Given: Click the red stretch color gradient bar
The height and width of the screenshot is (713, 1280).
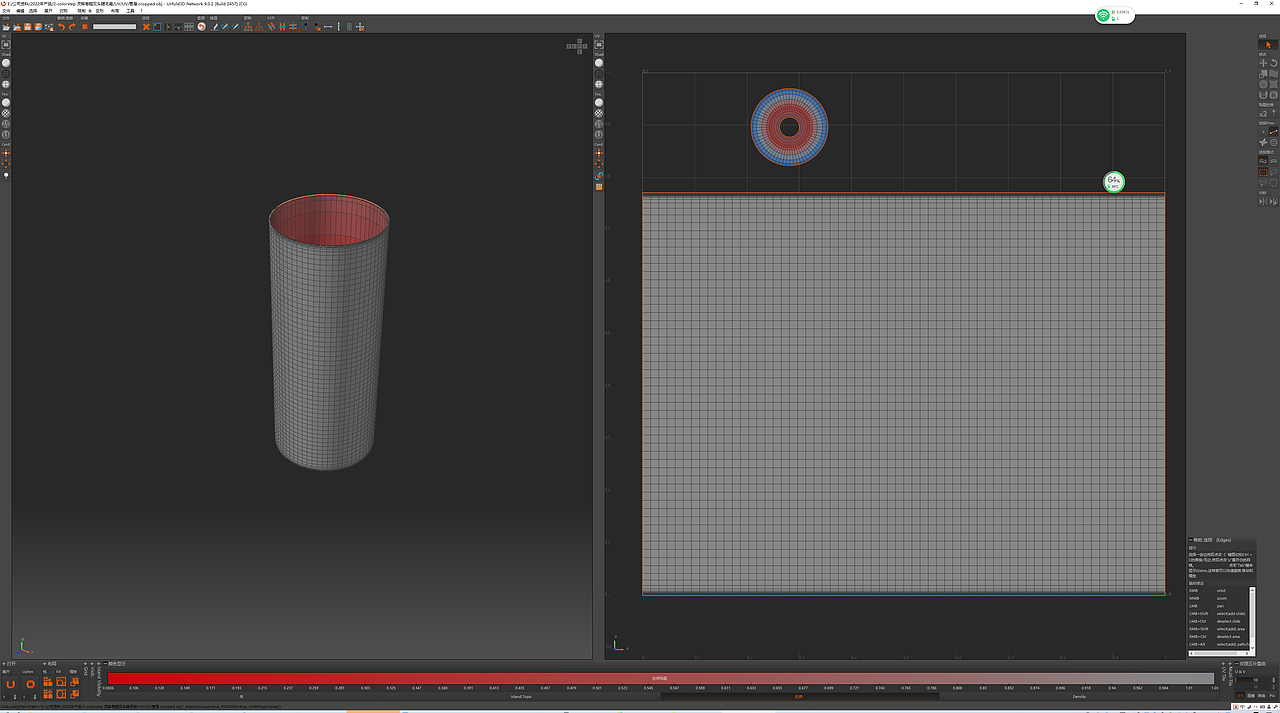Looking at the screenshot, I should [661, 678].
